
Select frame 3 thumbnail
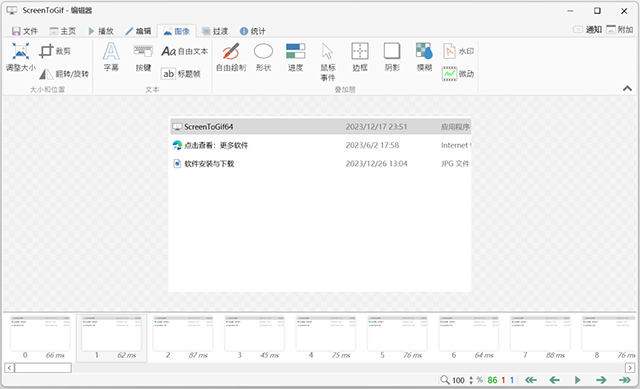pos(254,338)
